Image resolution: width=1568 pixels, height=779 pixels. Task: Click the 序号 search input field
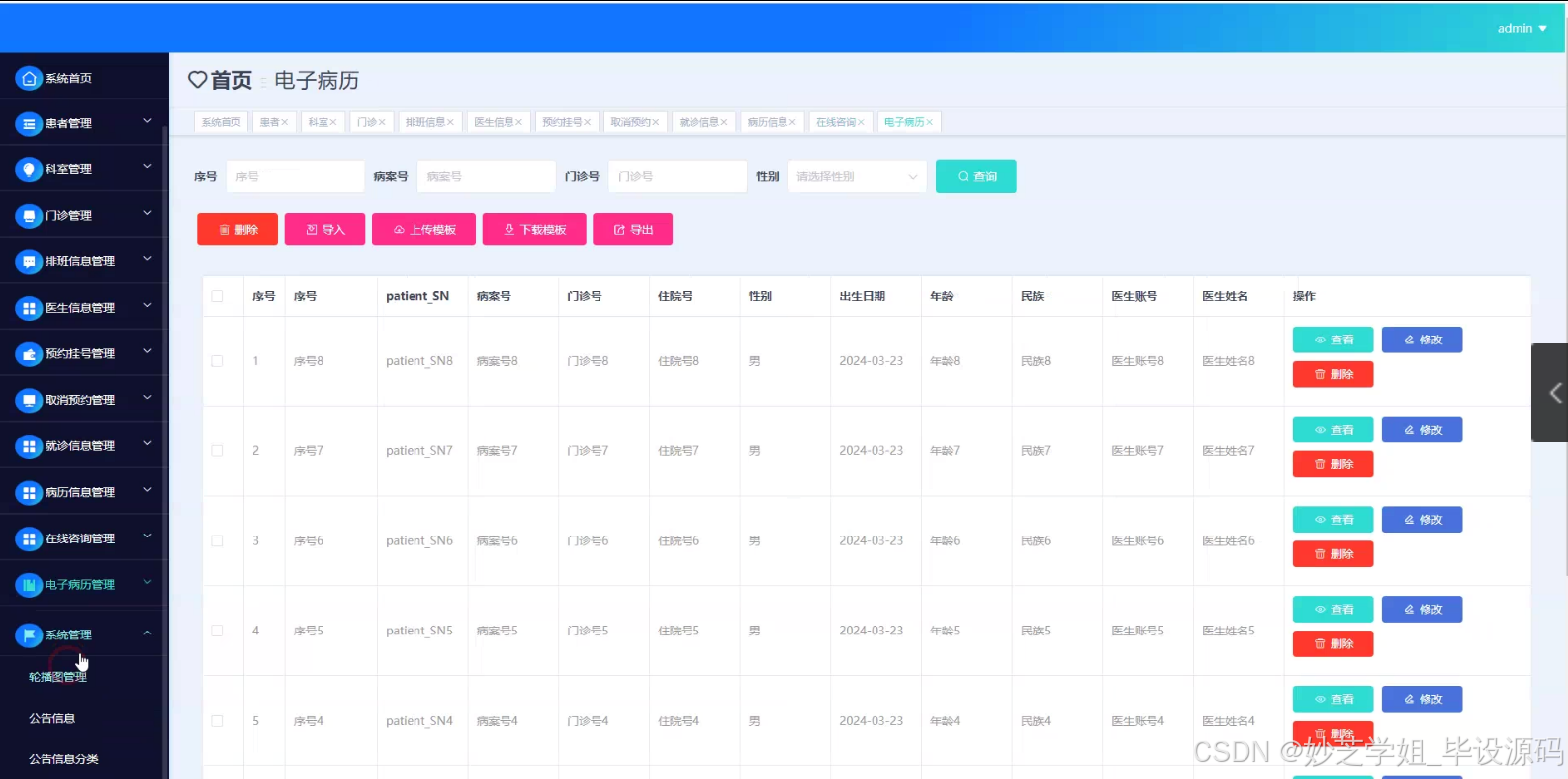coord(295,176)
